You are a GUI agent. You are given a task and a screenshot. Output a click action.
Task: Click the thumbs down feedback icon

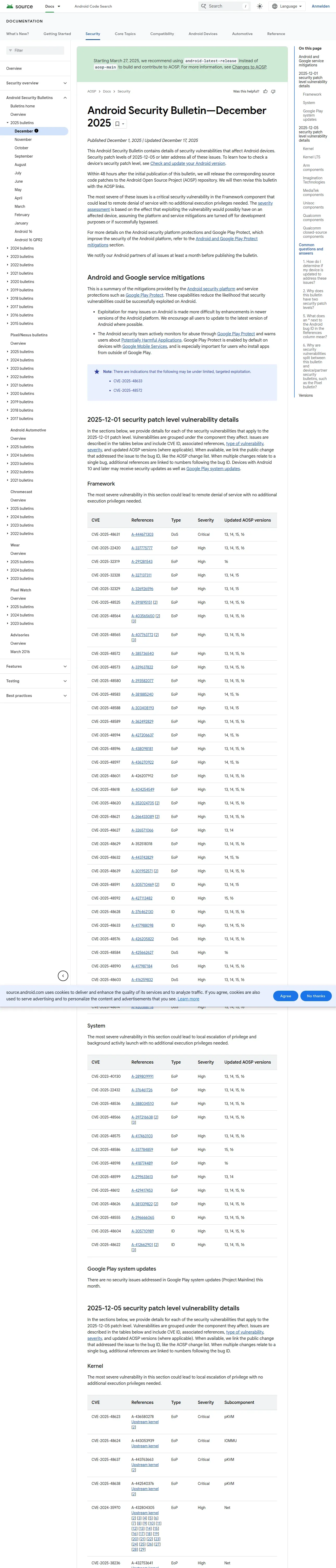[x=273, y=91]
